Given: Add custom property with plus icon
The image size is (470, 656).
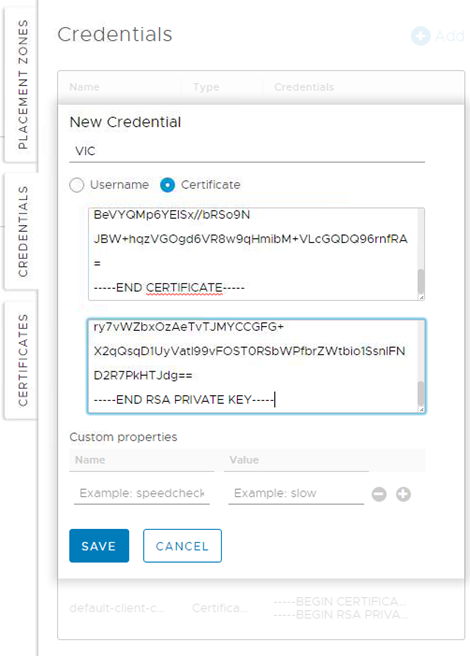Looking at the screenshot, I should [403, 494].
